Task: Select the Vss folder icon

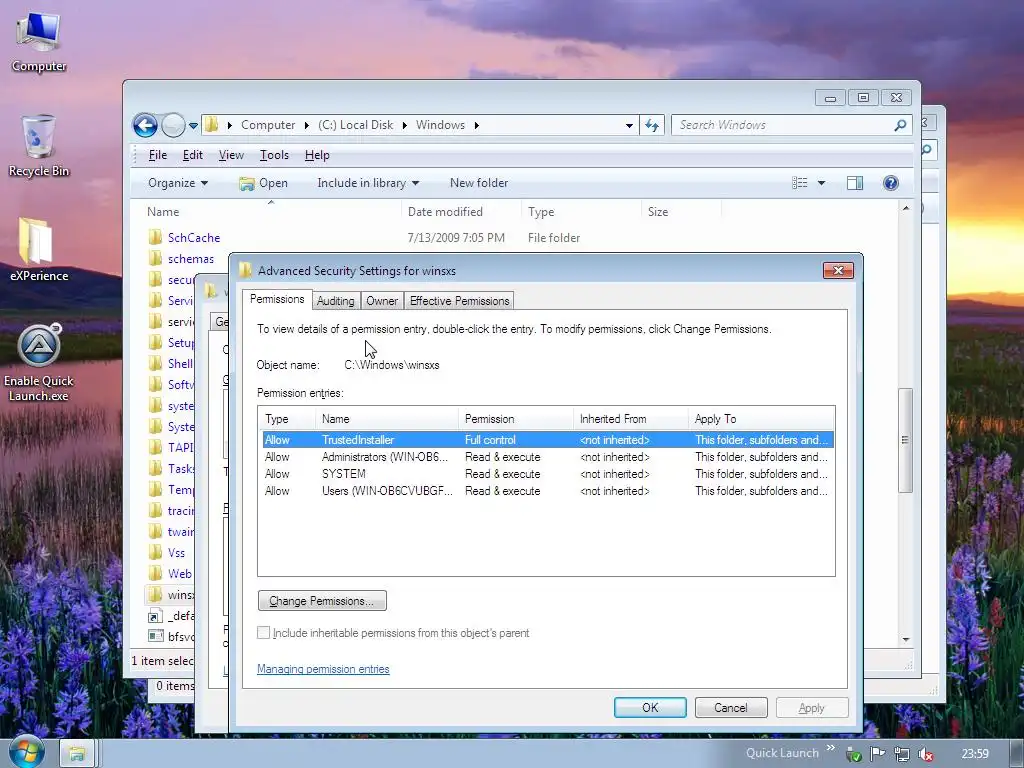Action: point(155,552)
